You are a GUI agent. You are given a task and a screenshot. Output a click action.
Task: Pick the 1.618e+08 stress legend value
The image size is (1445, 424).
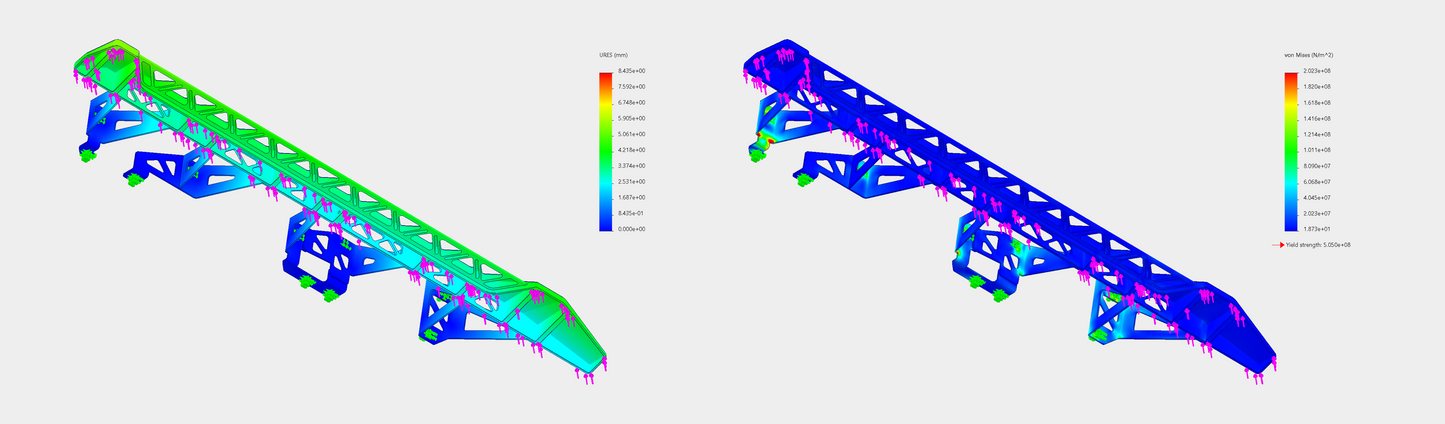point(1316,103)
